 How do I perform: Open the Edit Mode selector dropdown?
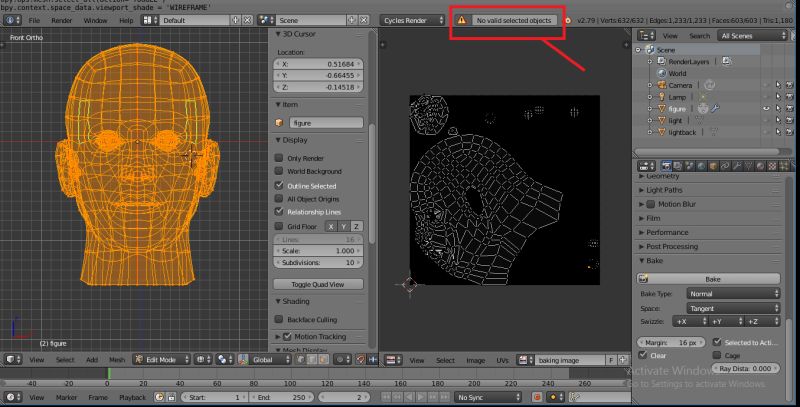tap(162, 360)
